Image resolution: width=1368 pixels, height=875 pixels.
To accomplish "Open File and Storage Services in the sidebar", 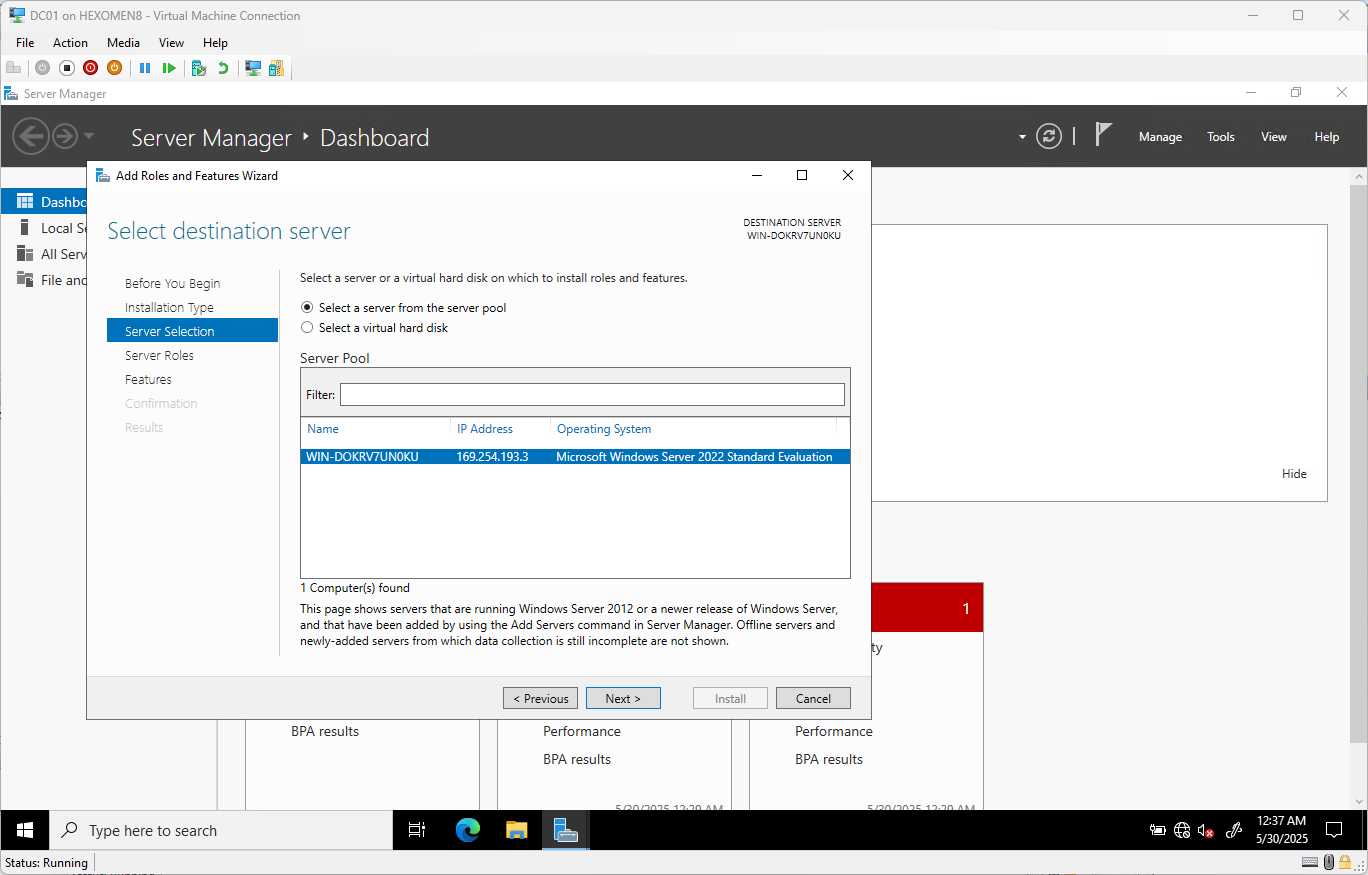I will click(44, 280).
